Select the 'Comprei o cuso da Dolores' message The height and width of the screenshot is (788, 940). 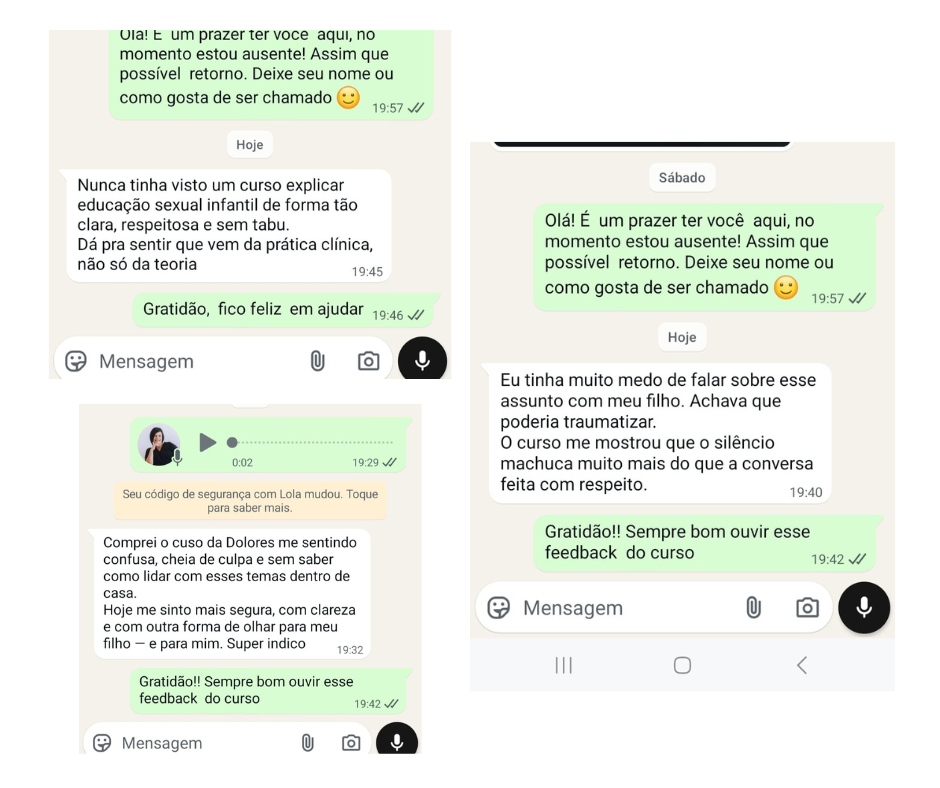231,593
